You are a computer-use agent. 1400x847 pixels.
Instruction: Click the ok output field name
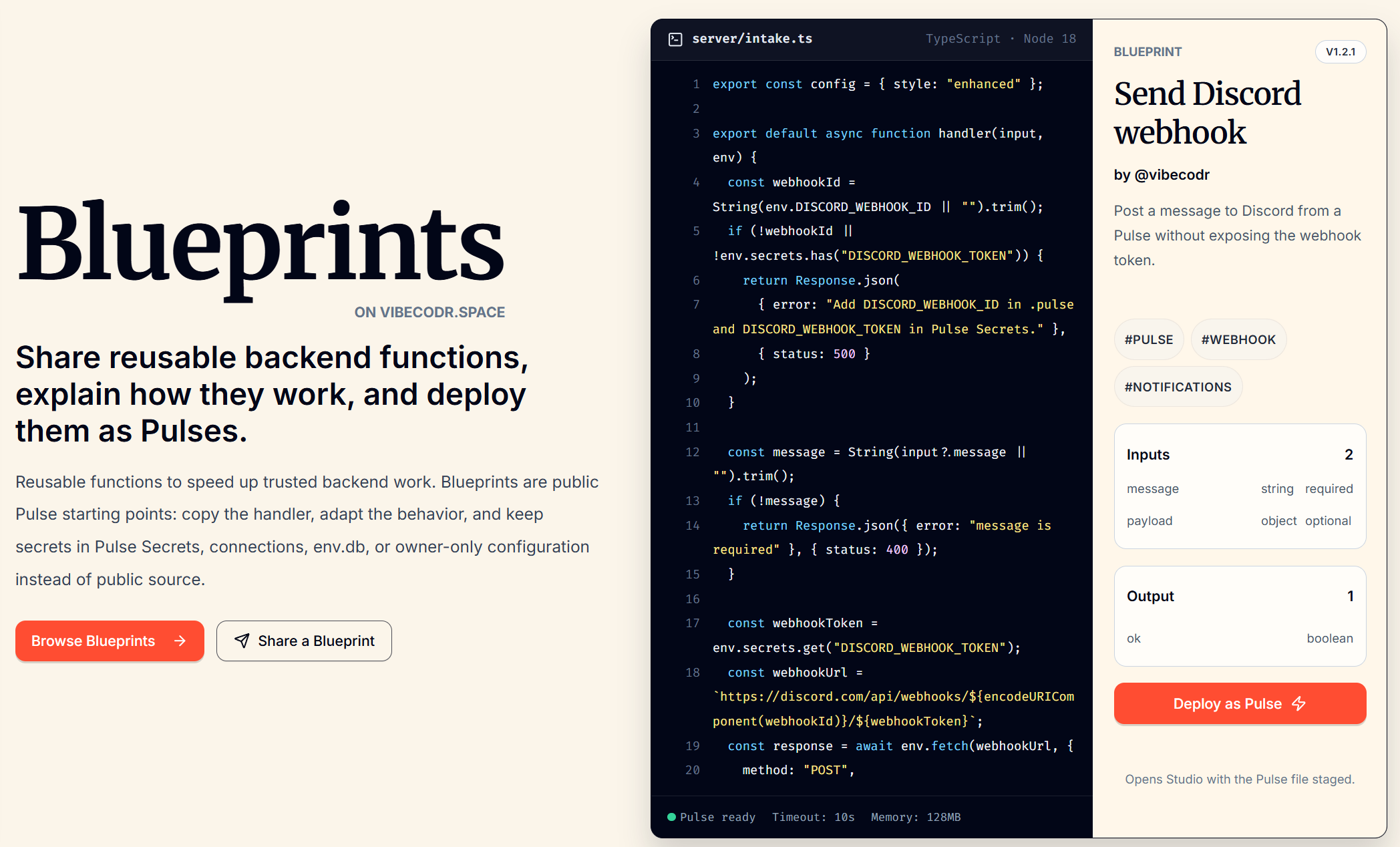[x=1133, y=639]
